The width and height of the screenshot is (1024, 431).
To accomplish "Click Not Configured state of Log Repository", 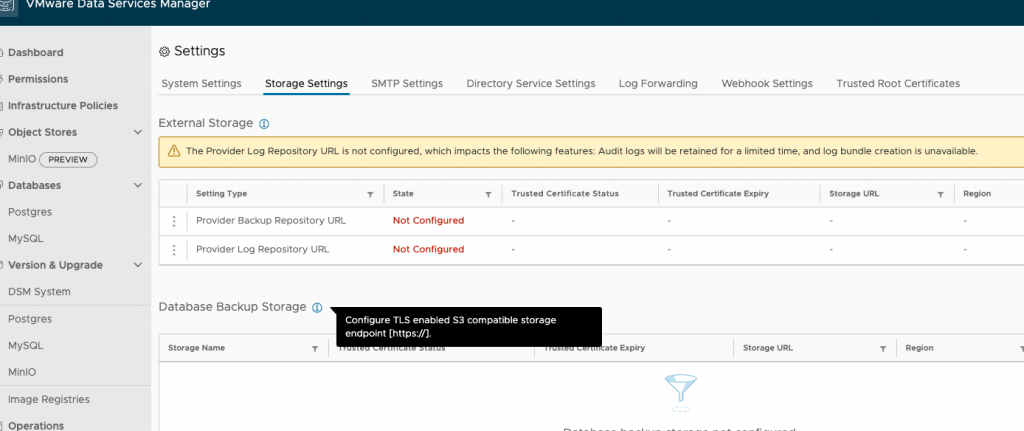I will pyautogui.click(x=428, y=249).
